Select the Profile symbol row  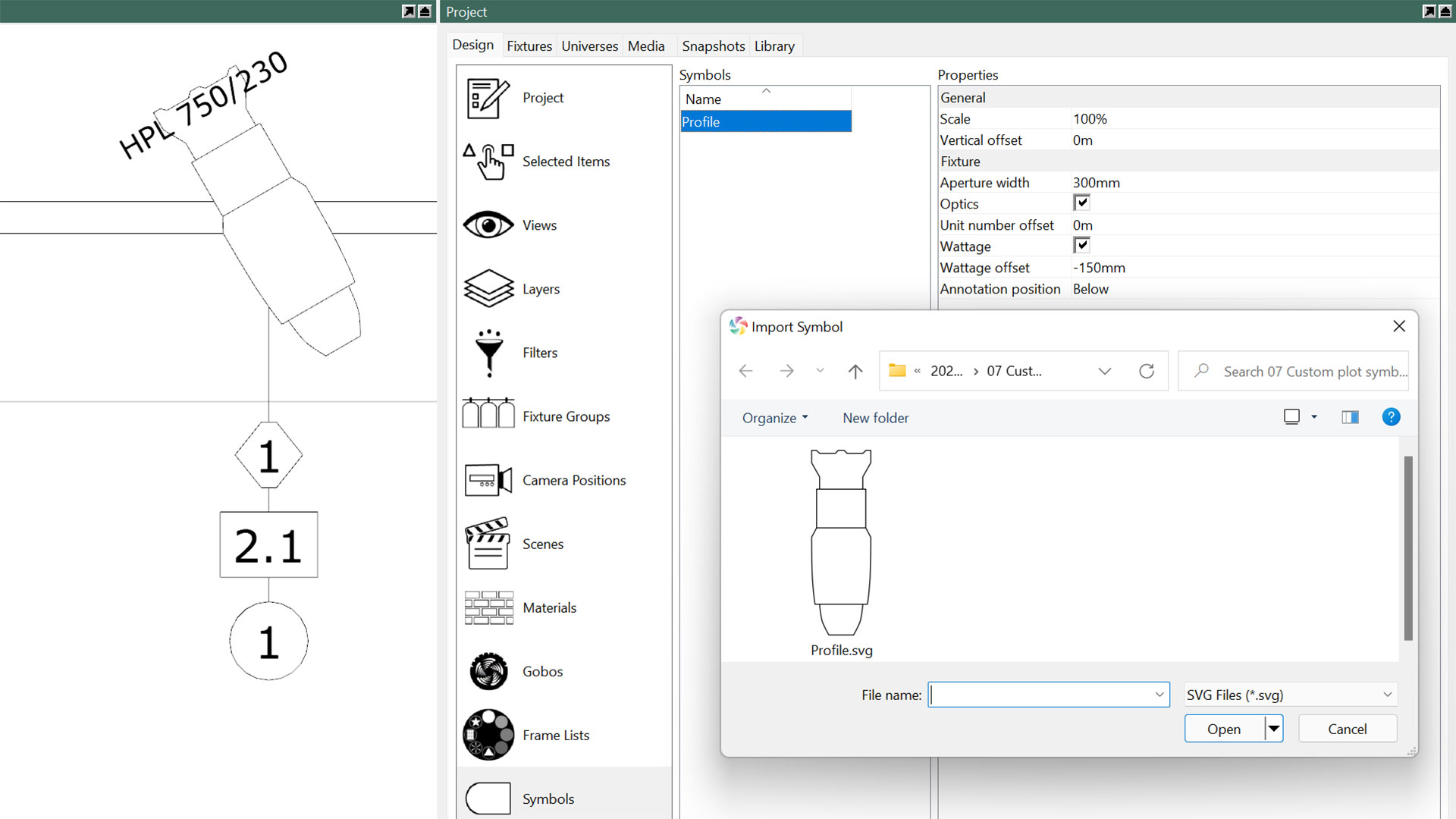(x=766, y=121)
